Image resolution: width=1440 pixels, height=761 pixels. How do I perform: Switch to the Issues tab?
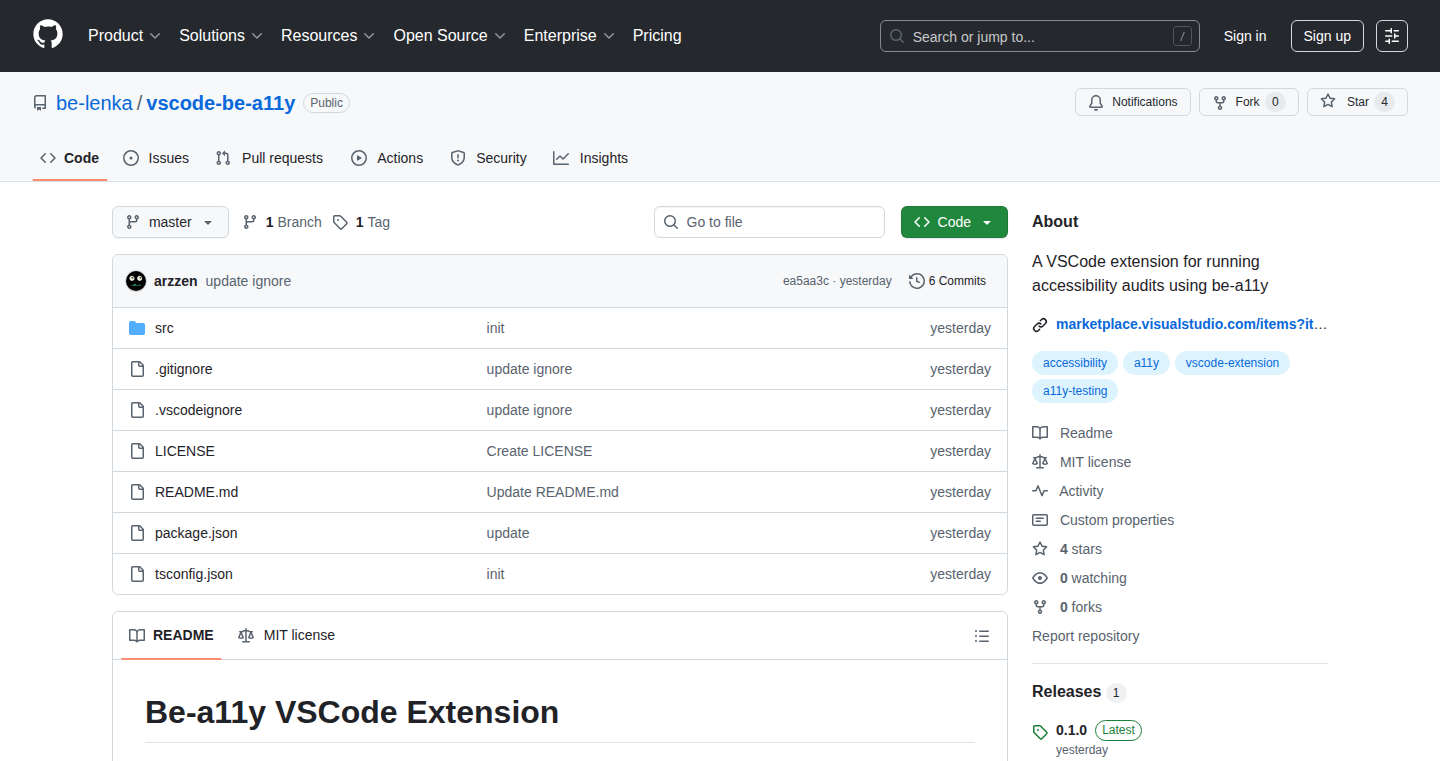point(156,158)
